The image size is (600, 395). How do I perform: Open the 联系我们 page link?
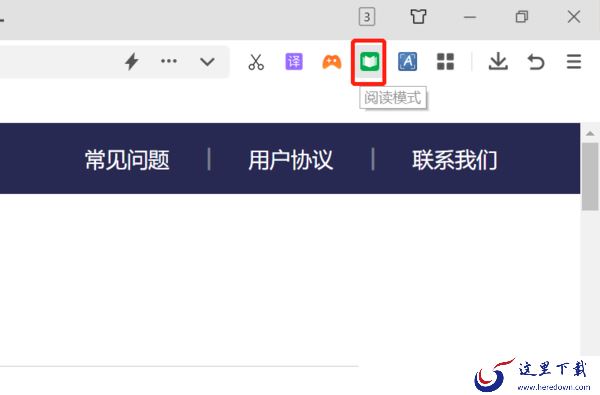[x=455, y=160]
